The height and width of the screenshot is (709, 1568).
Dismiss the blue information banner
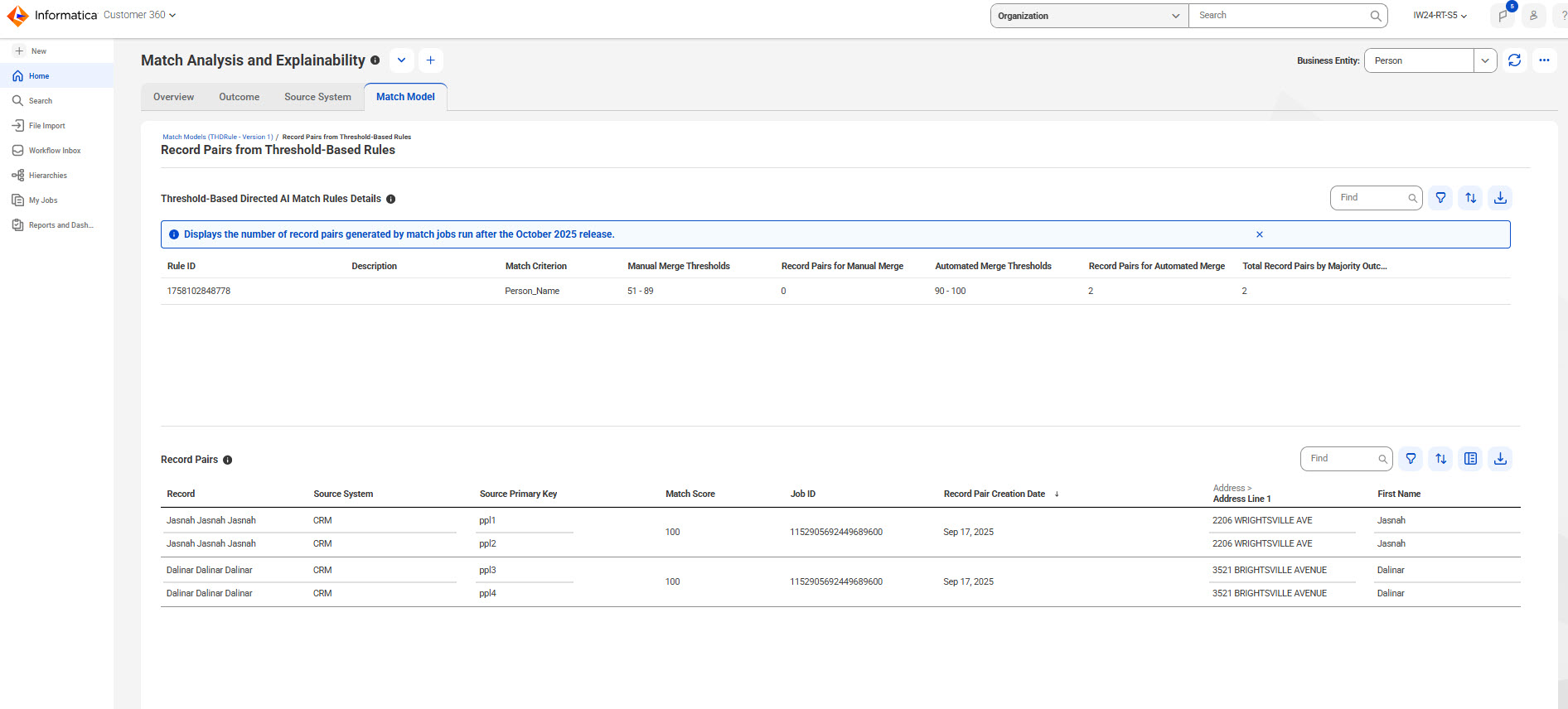click(1259, 234)
